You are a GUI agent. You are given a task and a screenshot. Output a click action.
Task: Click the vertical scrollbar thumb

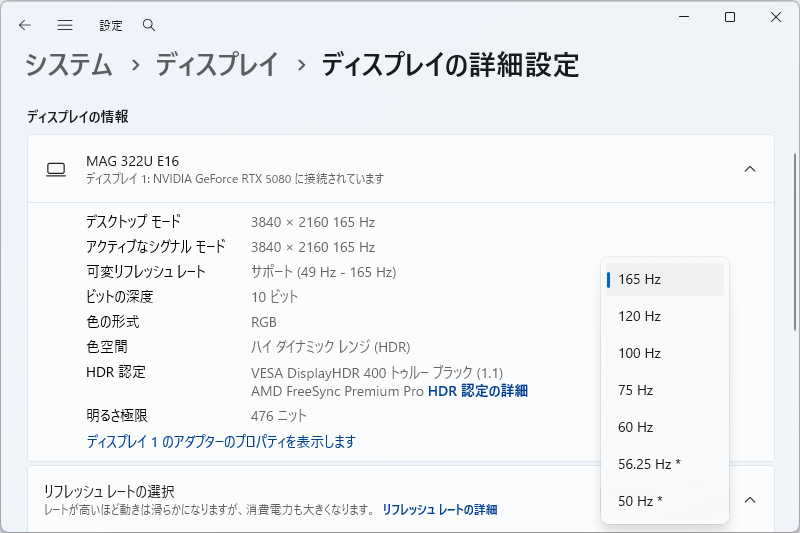(794, 242)
